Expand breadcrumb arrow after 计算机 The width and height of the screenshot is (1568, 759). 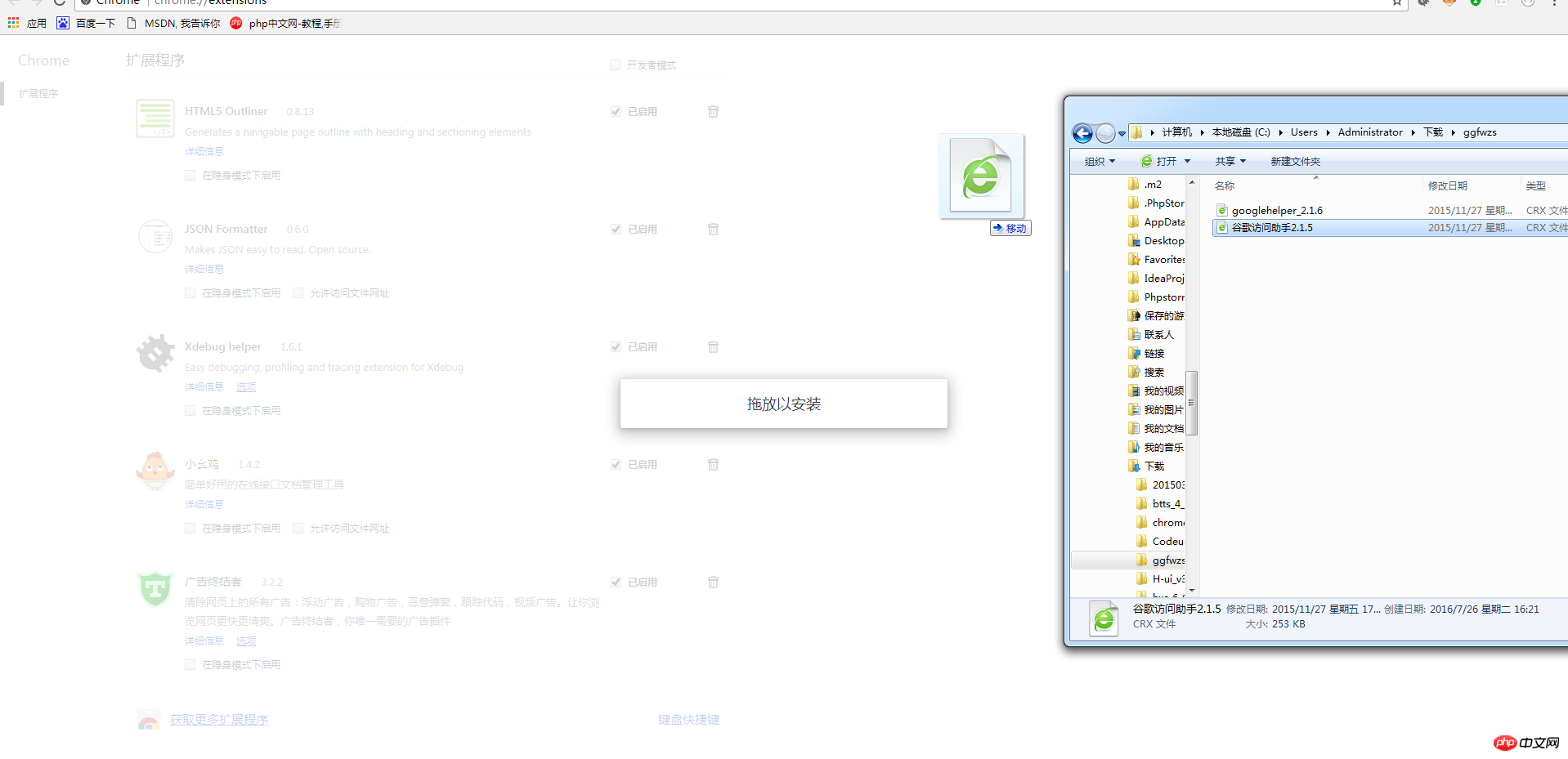(x=1202, y=132)
